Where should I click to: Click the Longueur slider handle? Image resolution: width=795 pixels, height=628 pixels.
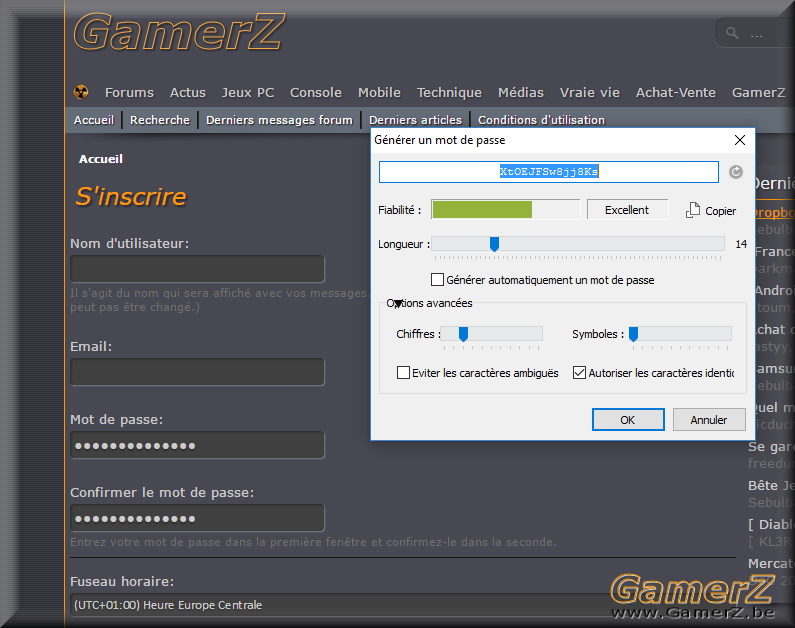coord(494,244)
